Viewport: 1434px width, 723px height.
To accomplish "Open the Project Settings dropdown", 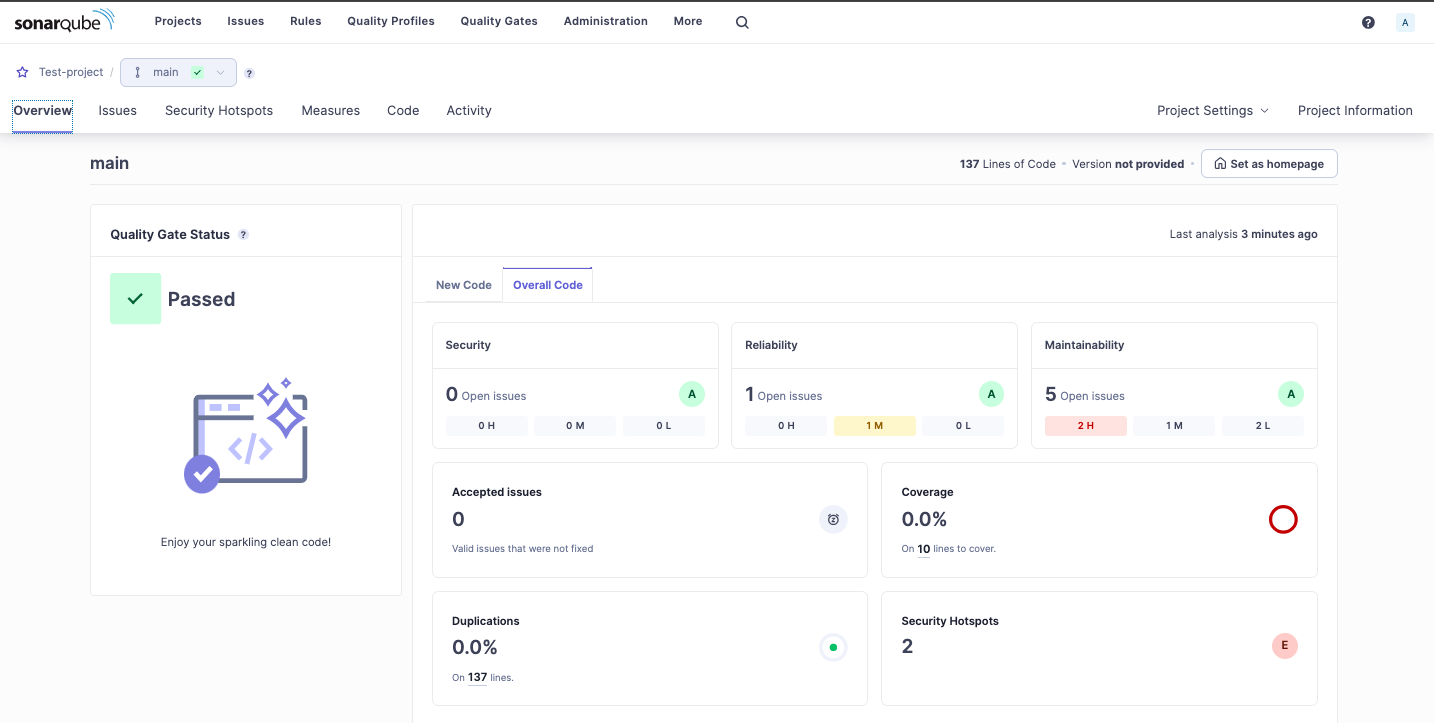I will click(1213, 110).
